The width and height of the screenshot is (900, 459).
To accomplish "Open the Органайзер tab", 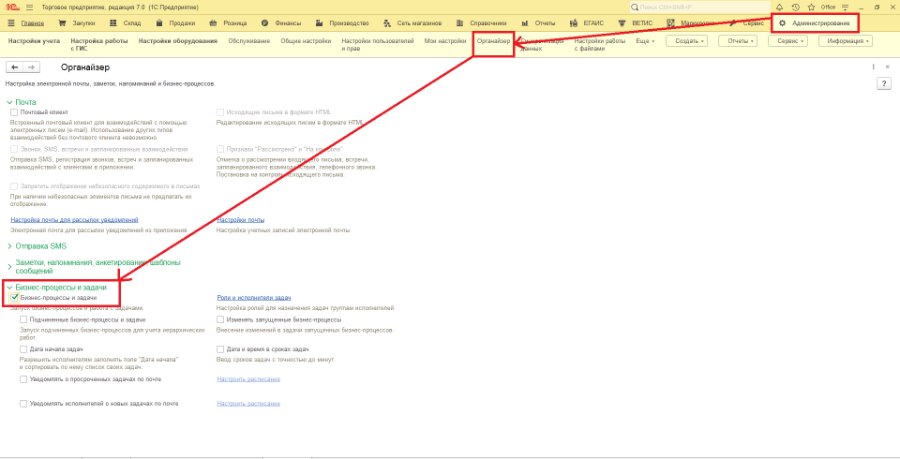I will [494, 41].
